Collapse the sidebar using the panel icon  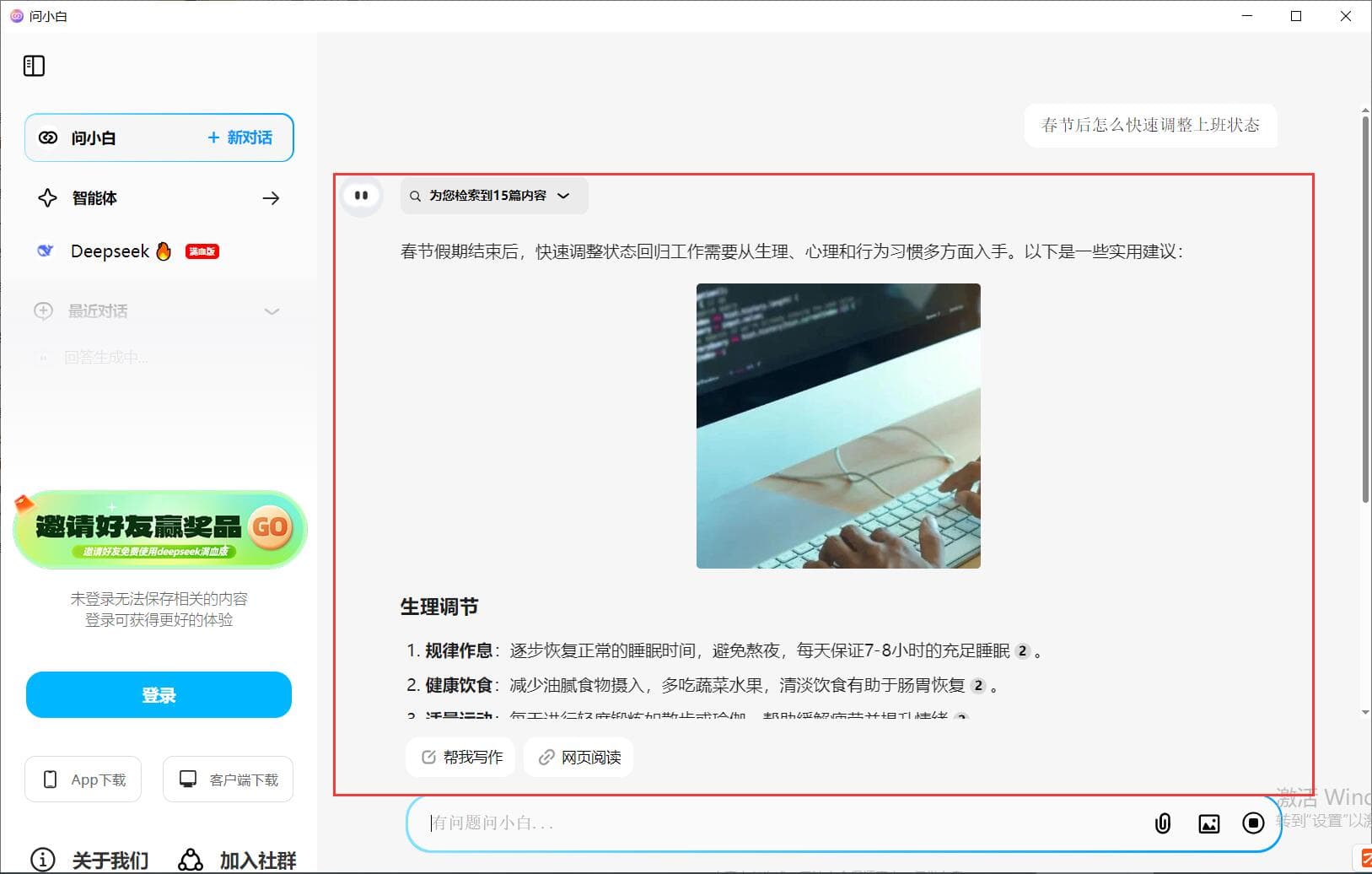(34, 65)
